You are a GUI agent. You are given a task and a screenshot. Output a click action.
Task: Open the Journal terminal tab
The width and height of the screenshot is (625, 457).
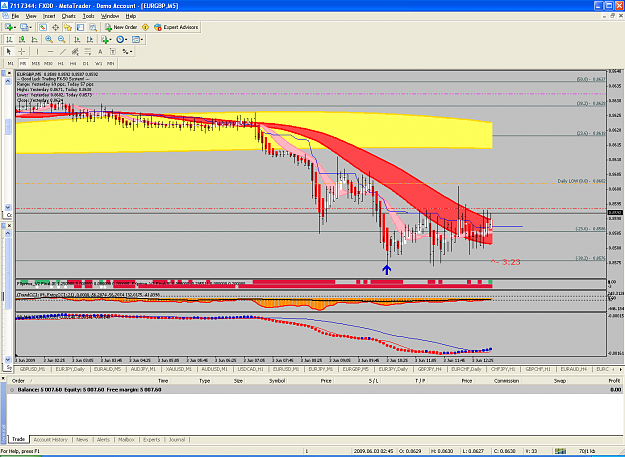(177, 439)
